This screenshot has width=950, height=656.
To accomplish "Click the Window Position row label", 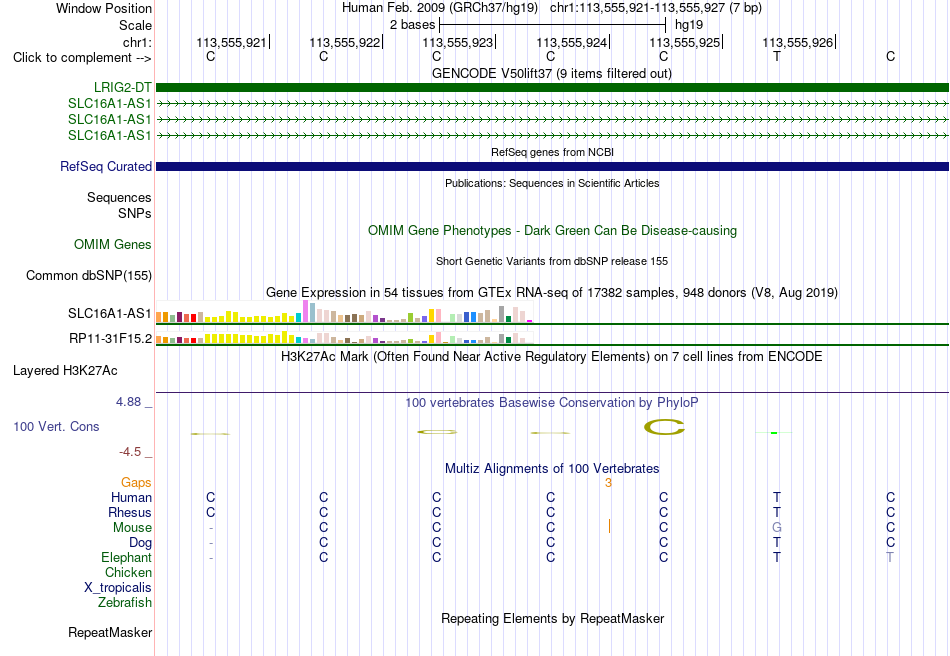I will pyautogui.click(x=104, y=8).
